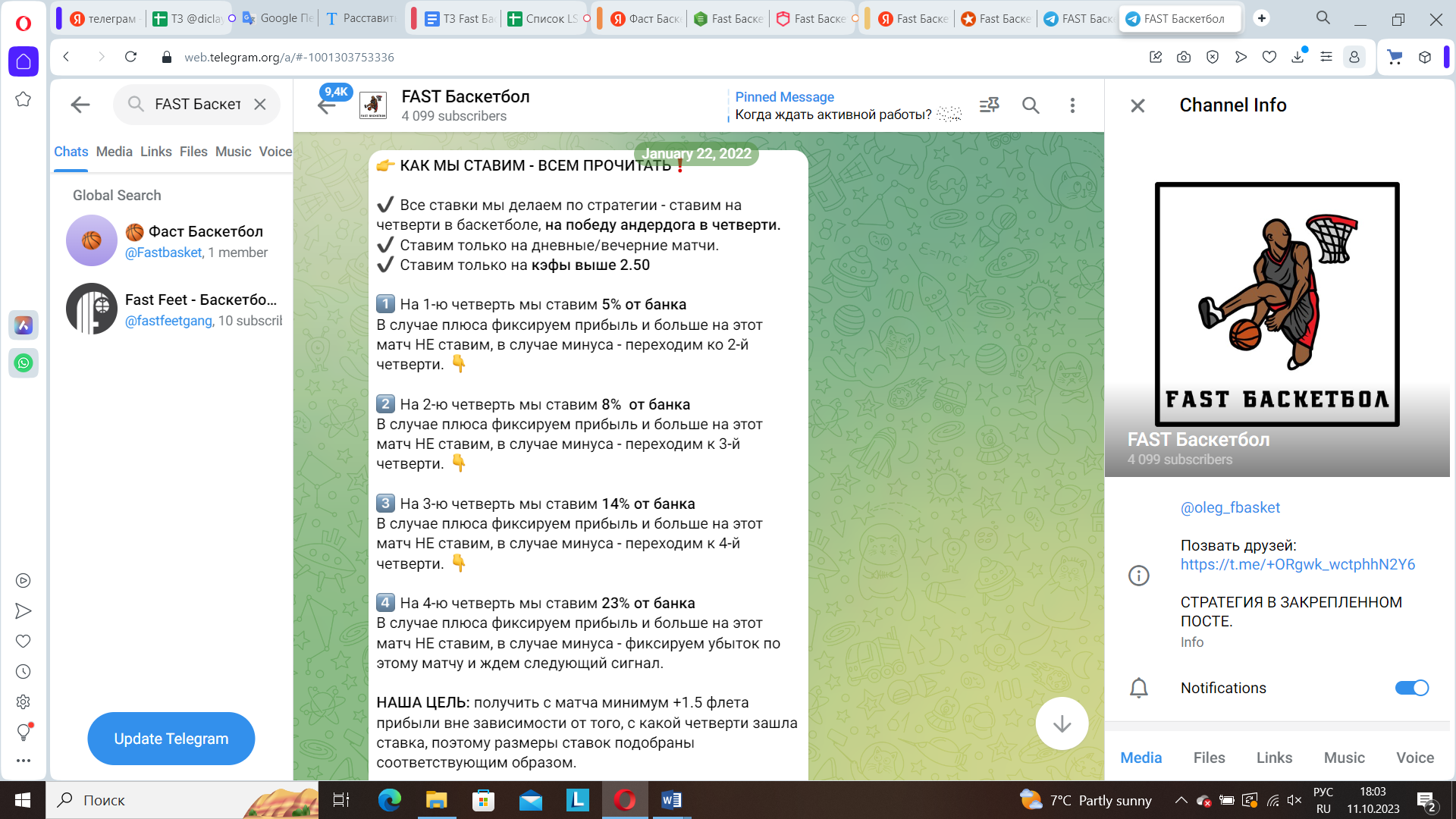
Task: Open Opera profile account icon
Action: click(1354, 57)
